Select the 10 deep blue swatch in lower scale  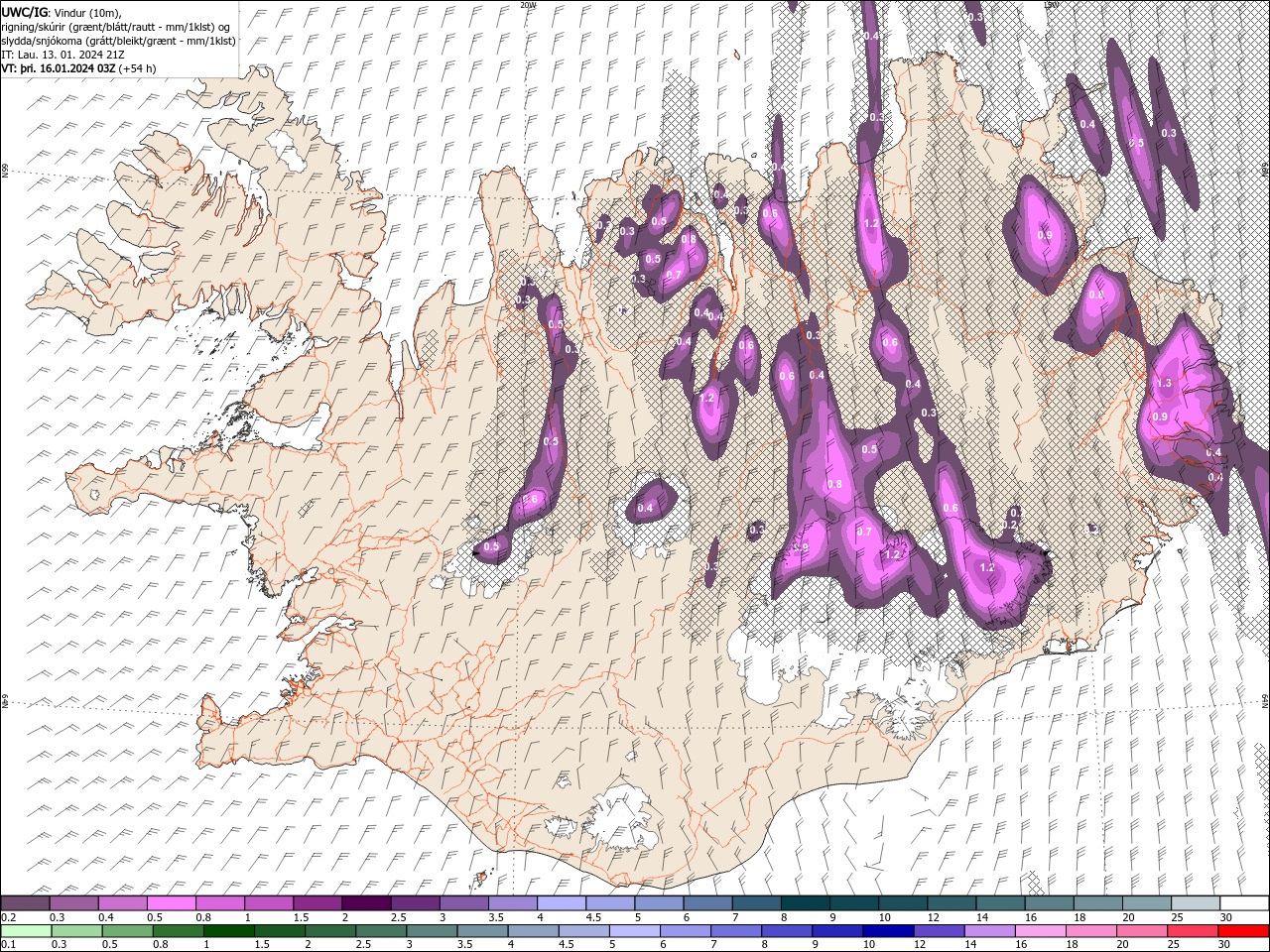[x=887, y=931]
